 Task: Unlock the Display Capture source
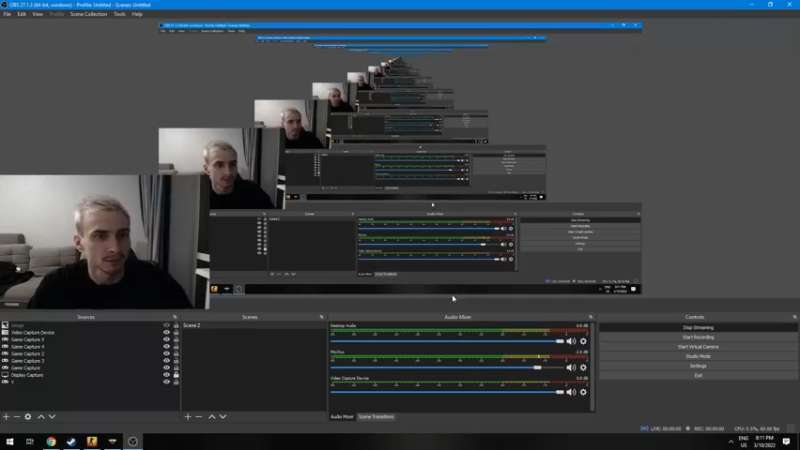[176, 375]
